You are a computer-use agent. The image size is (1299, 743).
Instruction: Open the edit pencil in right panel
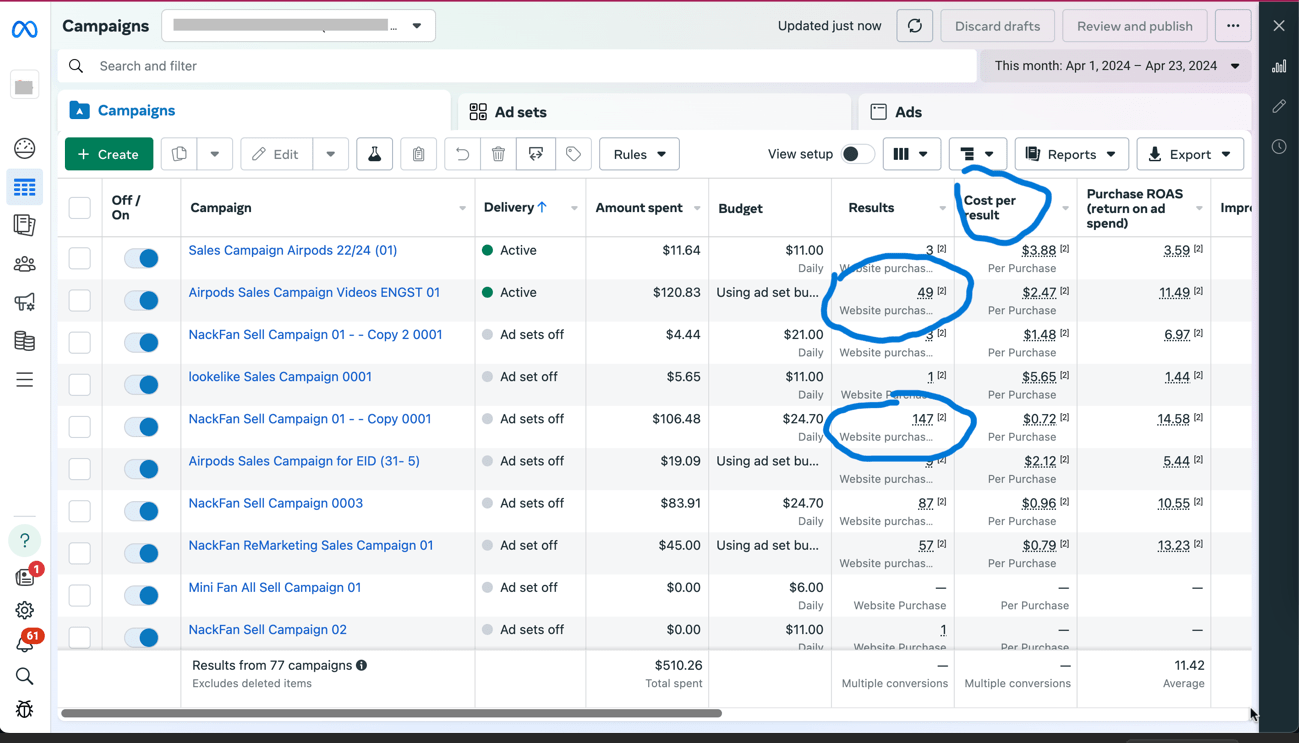[1279, 106]
